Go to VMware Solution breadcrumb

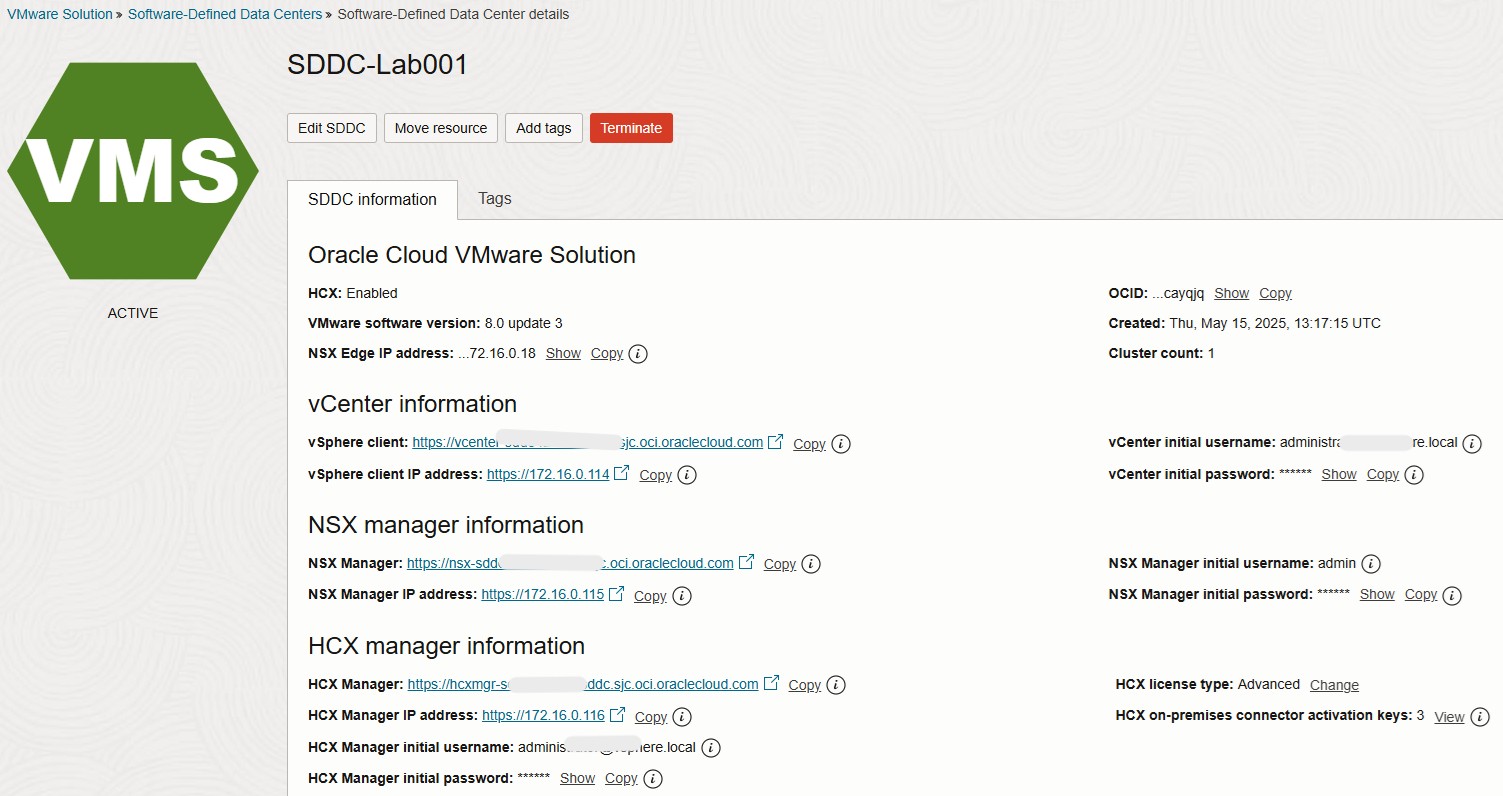[60, 14]
